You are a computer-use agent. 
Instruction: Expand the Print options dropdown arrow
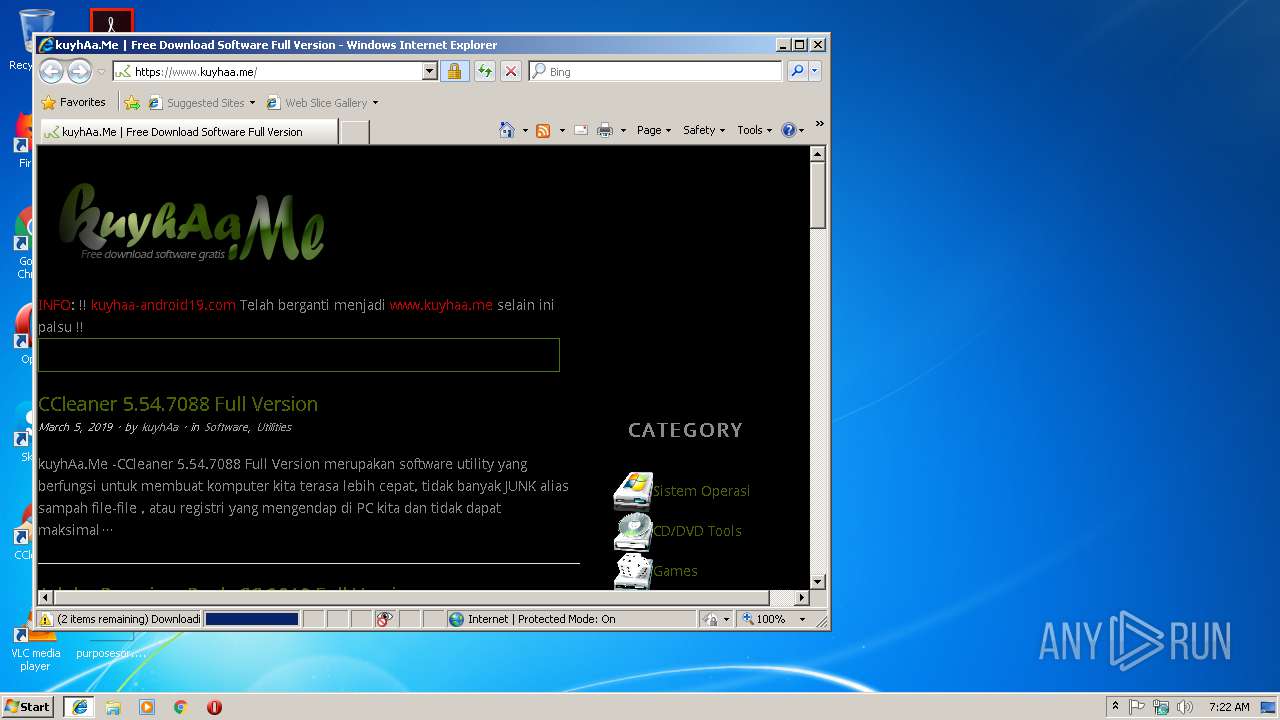pos(623,130)
